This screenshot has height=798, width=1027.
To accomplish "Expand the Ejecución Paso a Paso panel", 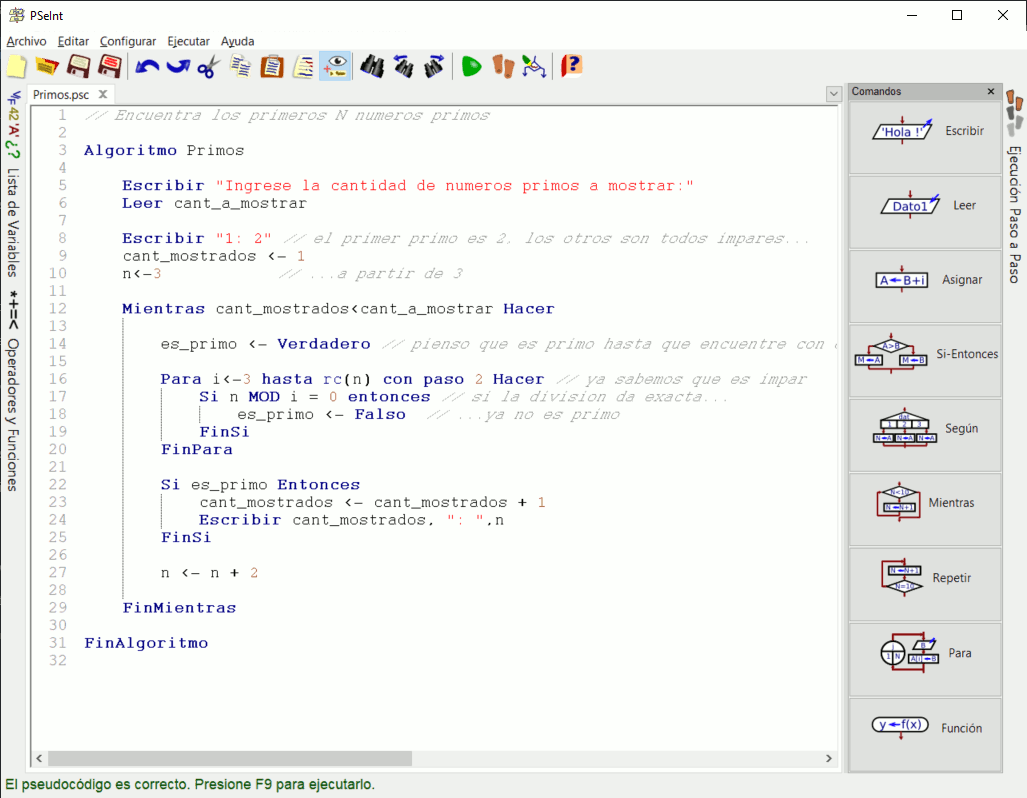I will (1014, 214).
